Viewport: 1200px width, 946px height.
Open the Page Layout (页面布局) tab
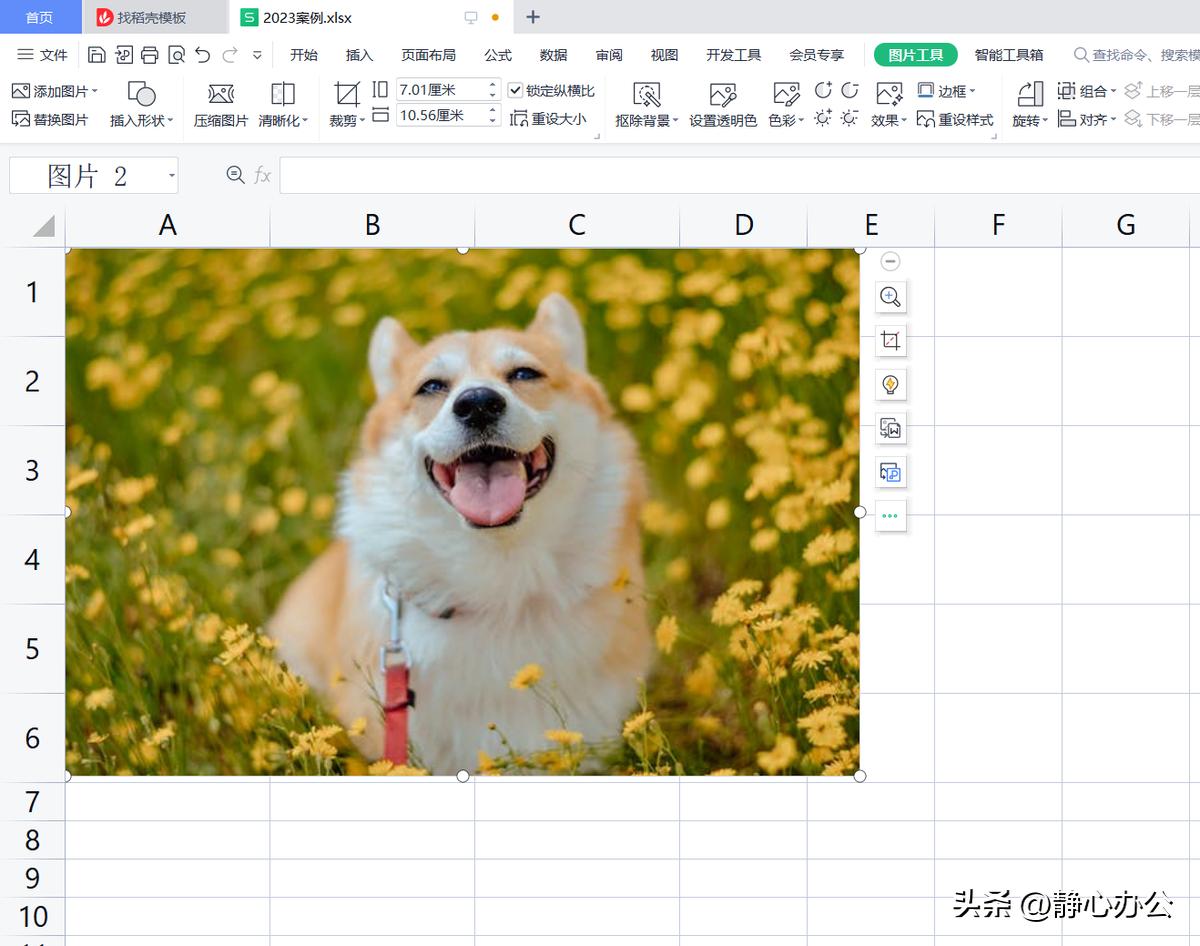(x=428, y=55)
